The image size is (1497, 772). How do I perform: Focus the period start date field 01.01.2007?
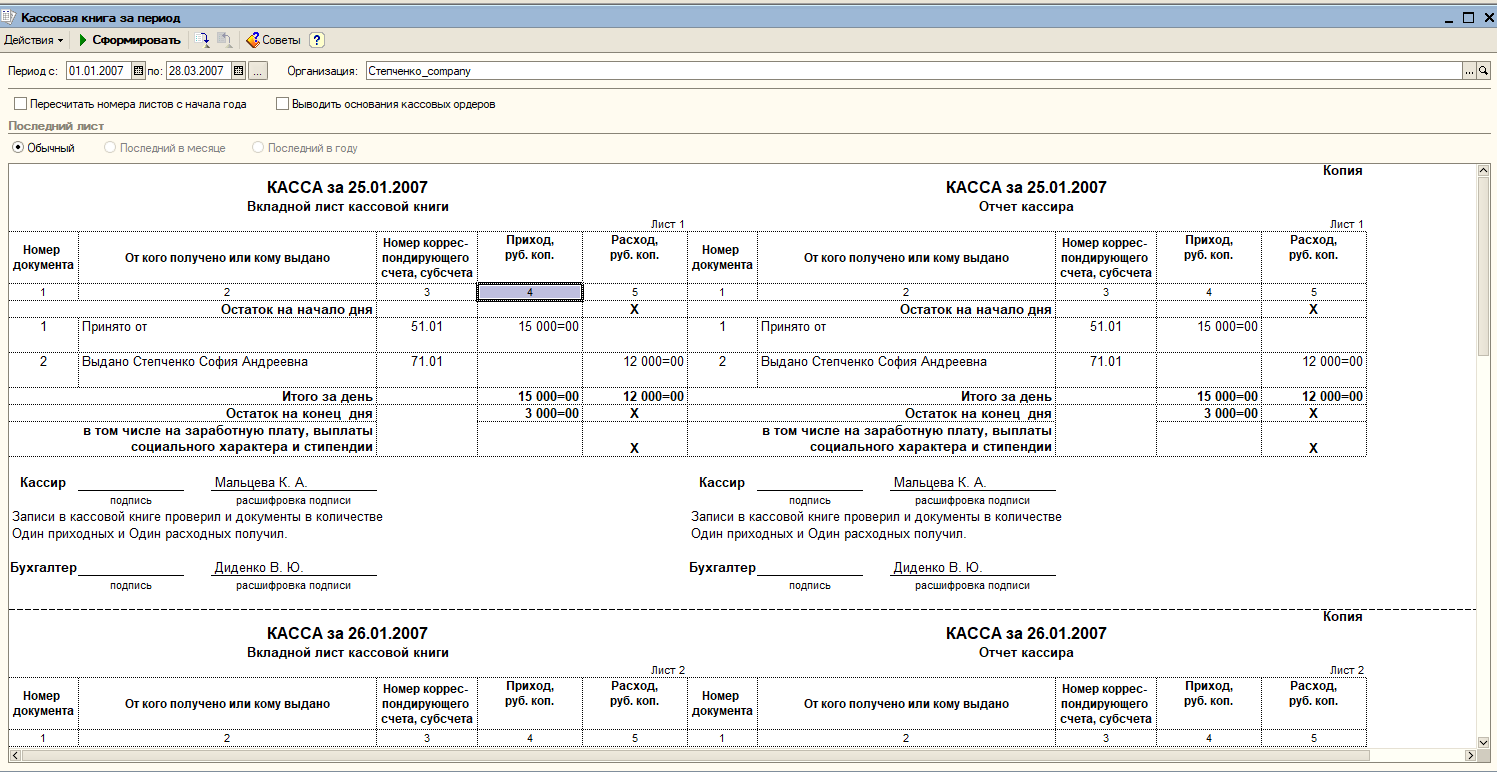(x=98, y=71)
